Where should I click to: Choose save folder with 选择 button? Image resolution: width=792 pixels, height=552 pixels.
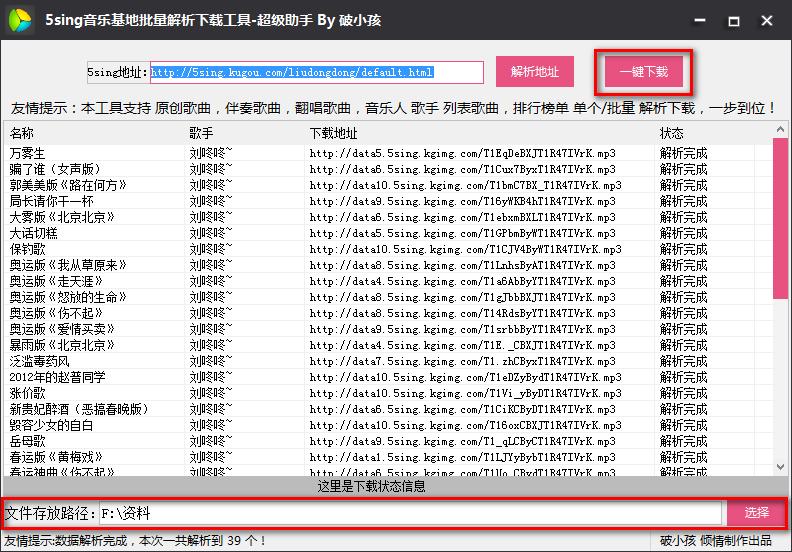756,513
